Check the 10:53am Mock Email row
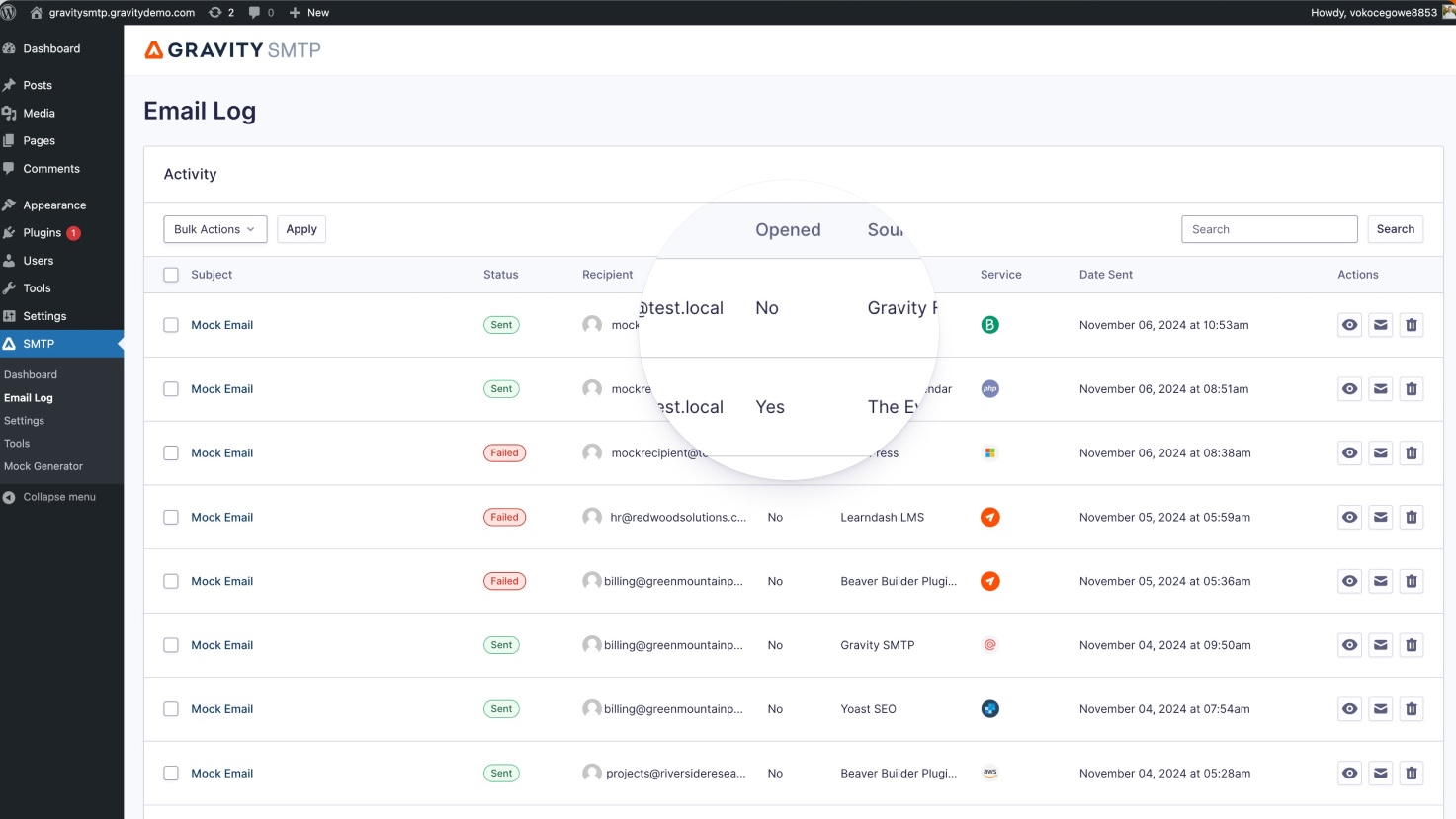This screenshot has height=819, width=1456. (x=171, y=325)
